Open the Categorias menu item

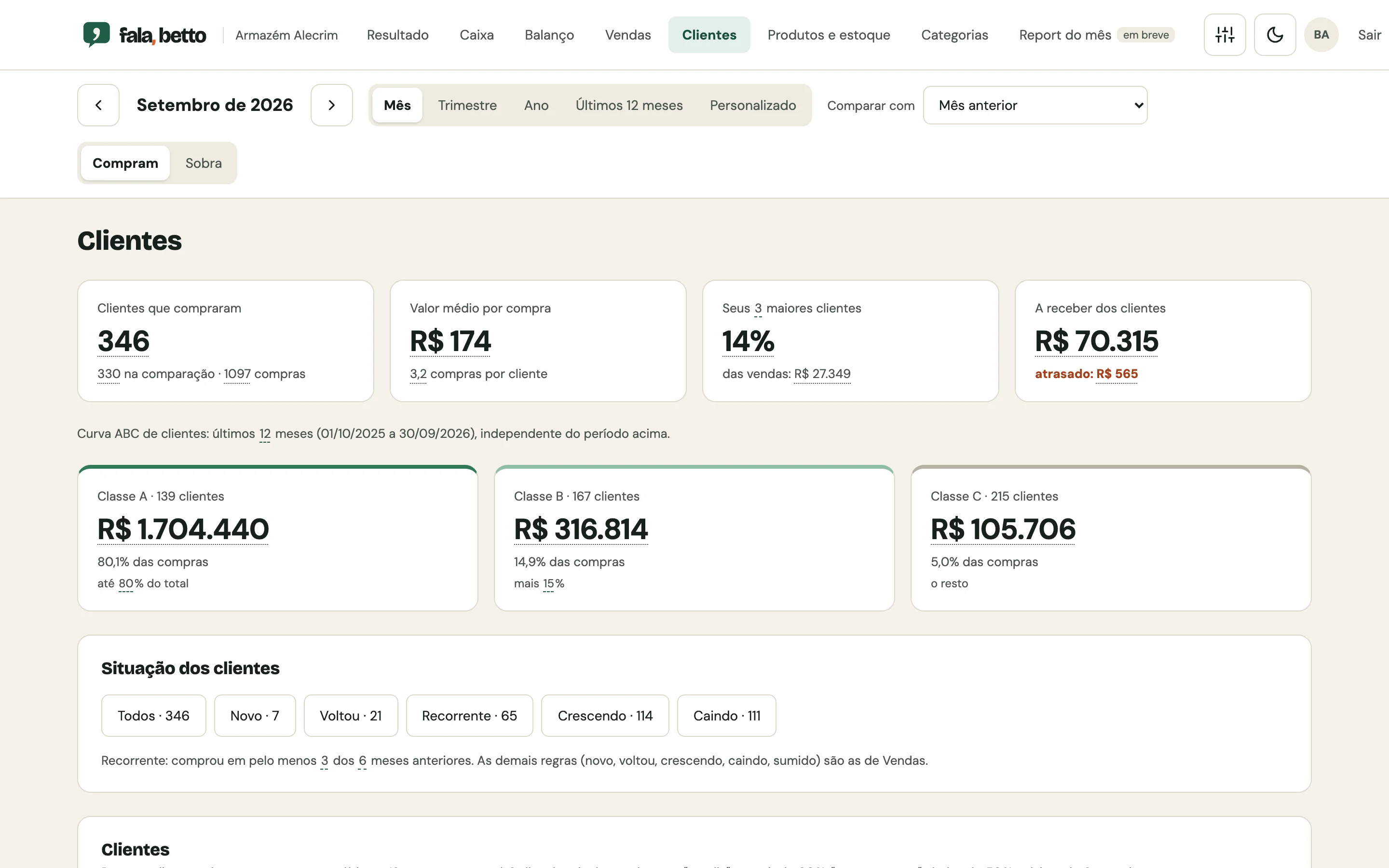tap(954, 35)
